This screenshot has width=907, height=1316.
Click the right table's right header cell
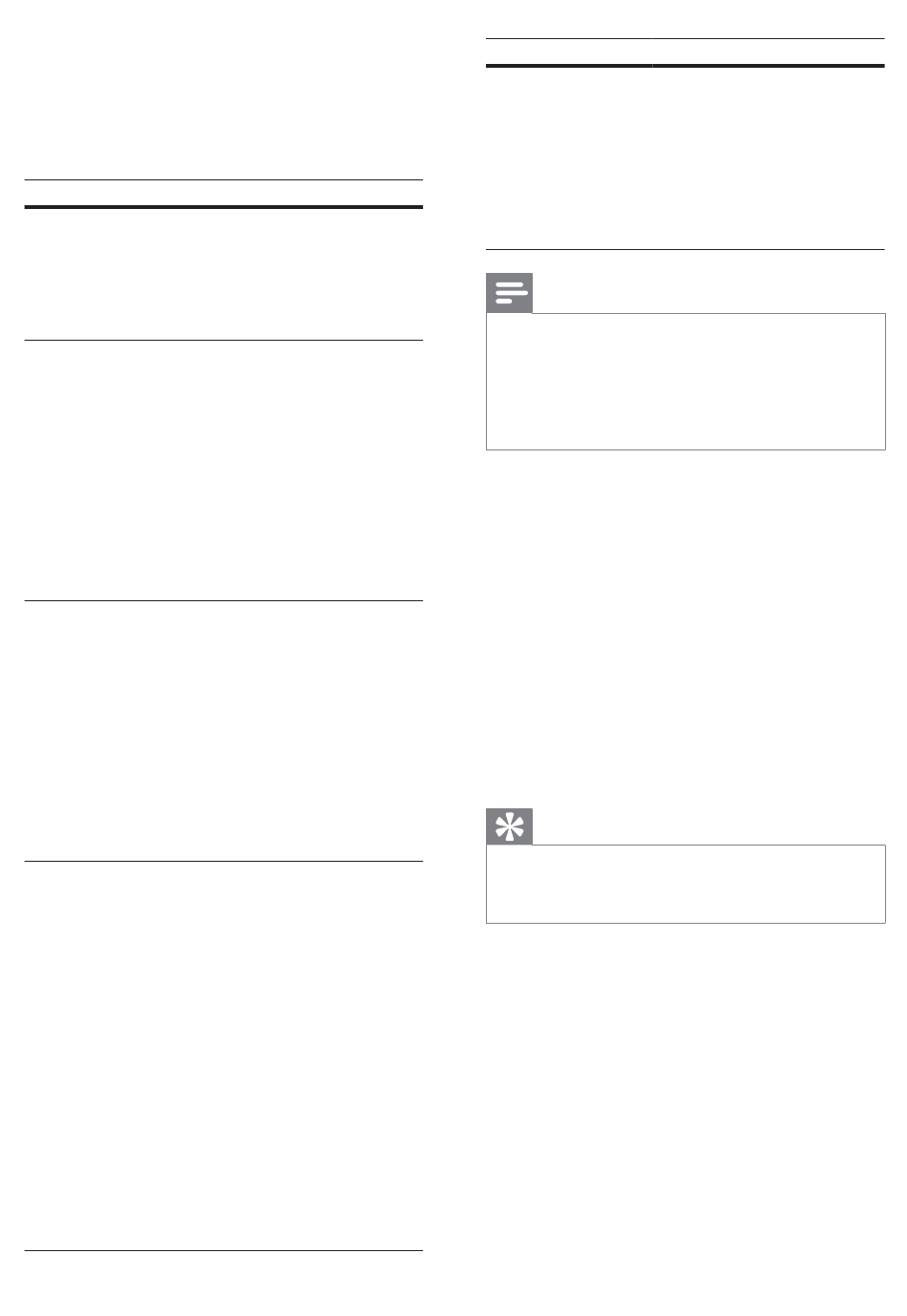pos(769,52)
